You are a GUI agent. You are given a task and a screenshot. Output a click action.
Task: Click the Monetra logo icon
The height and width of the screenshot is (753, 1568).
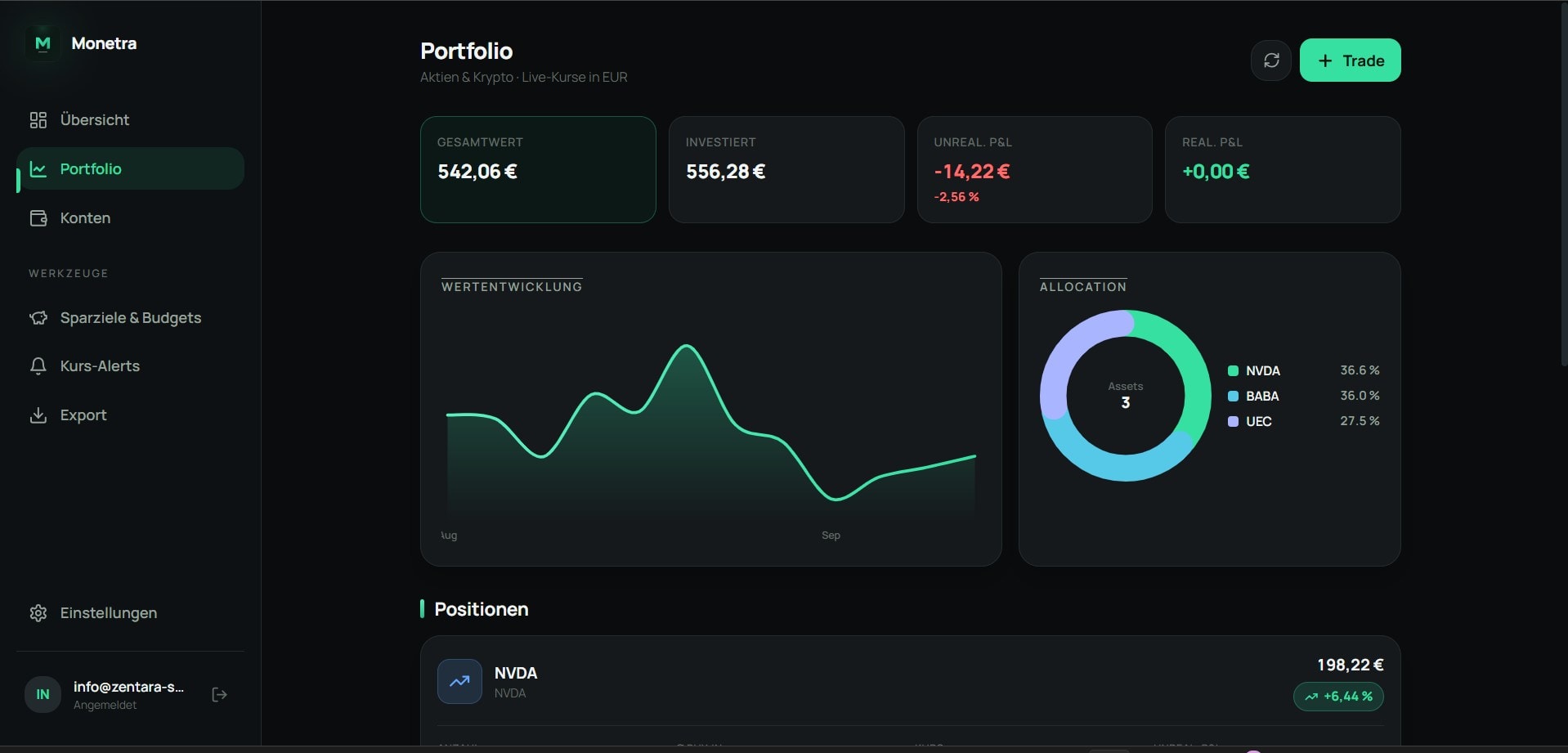[43, 43]
